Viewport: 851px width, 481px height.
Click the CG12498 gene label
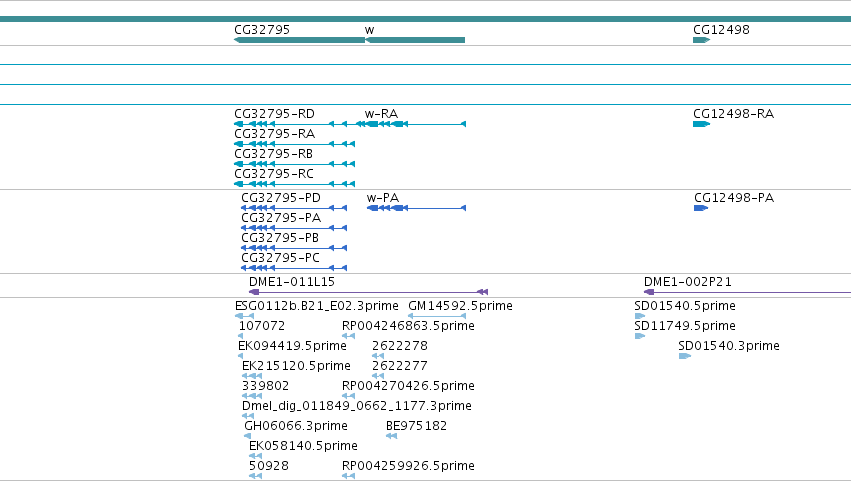click(721, 30)
